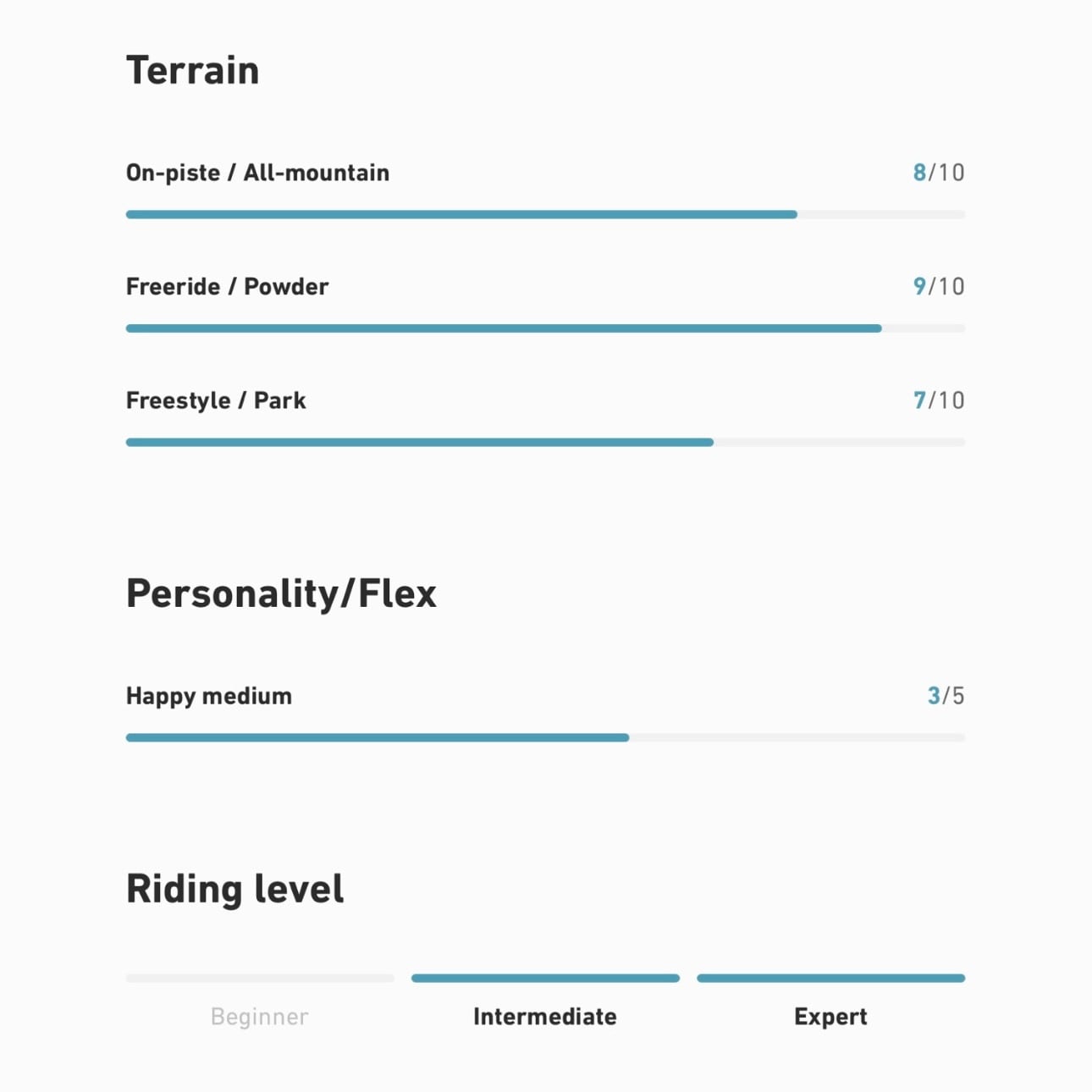Click the 7/10 Freestyle score

[x=938, y=400]
